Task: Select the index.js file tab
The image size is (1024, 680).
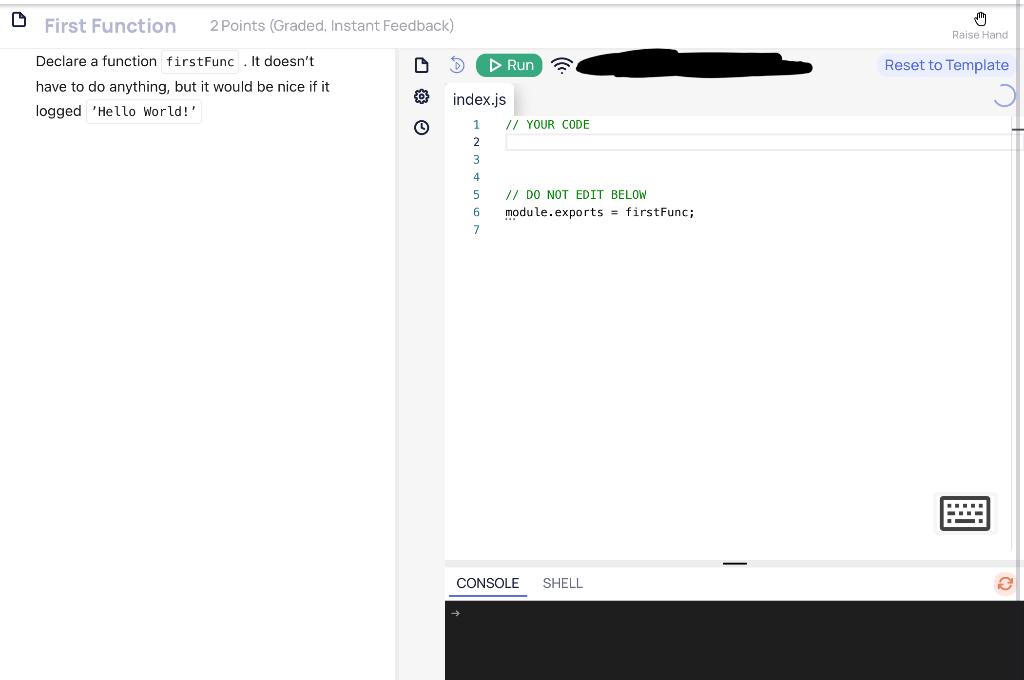Action: click(x=479, y=99)
